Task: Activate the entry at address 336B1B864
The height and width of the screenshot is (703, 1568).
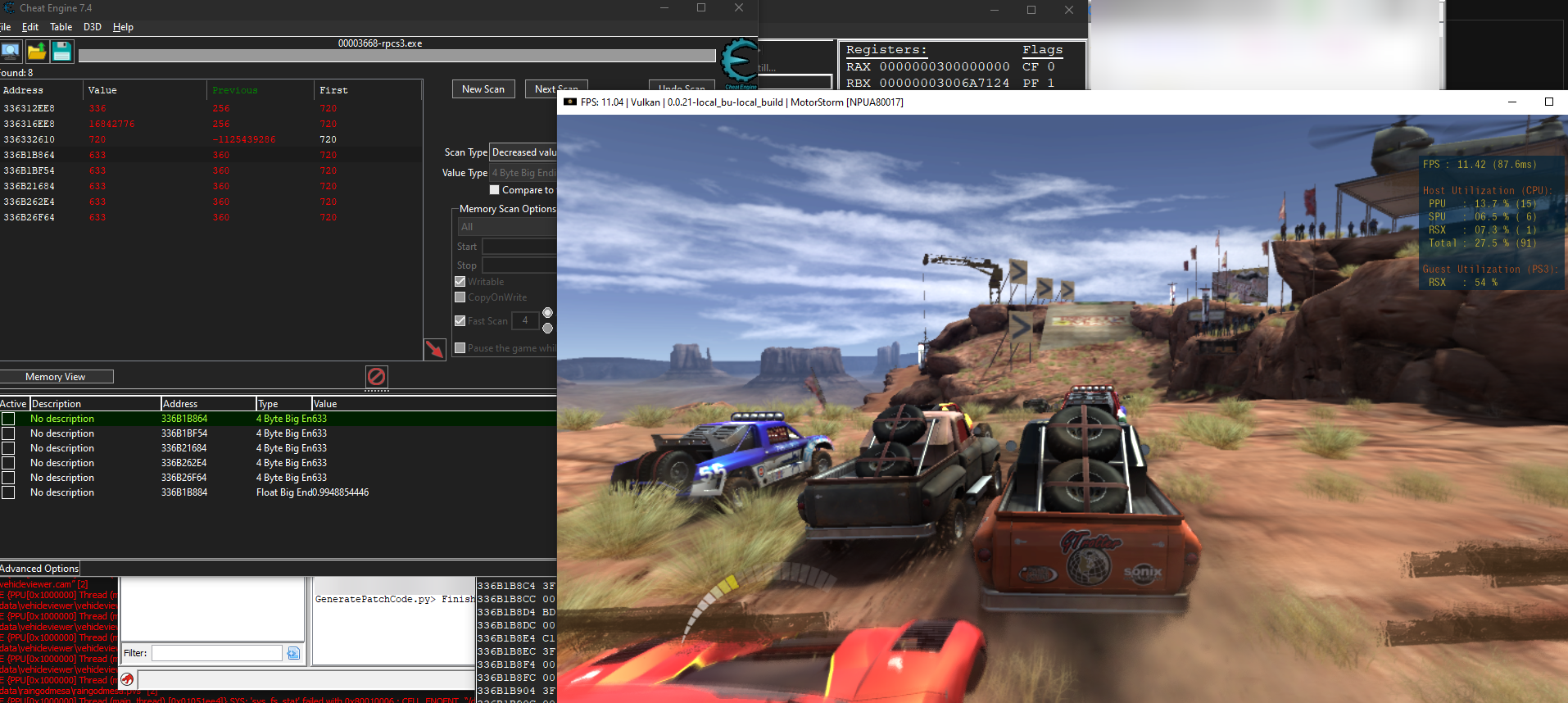Action: [8, 419]
